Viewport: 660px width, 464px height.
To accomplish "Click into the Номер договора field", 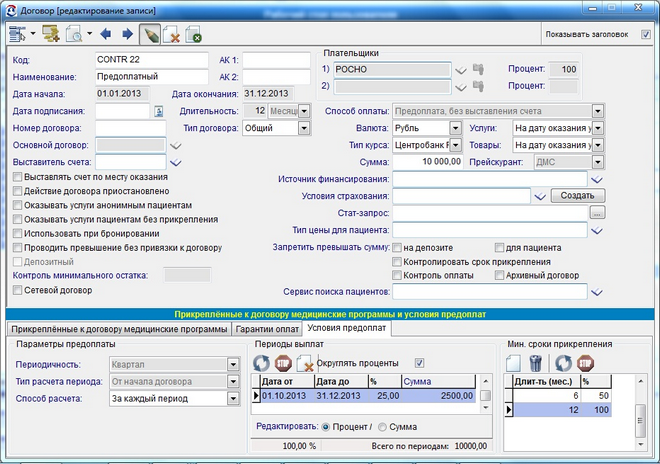I will [x=130, y=128].
